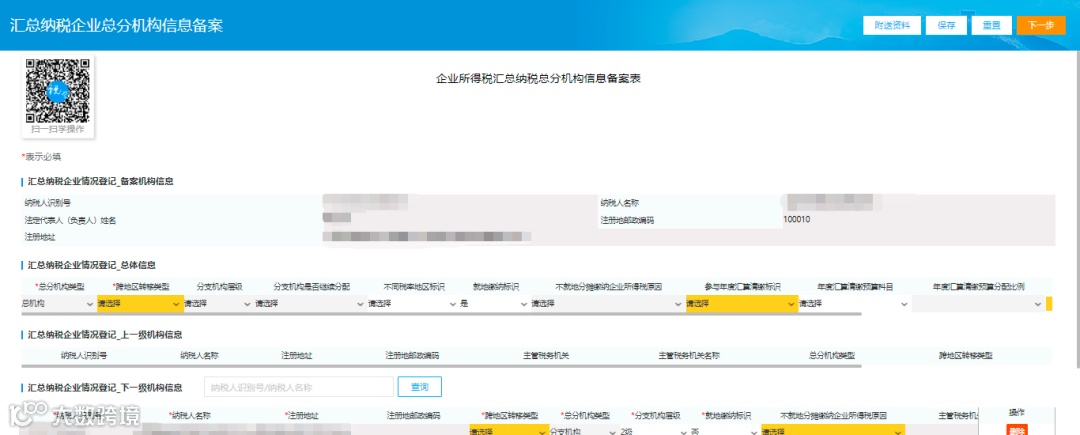This screenshot has width=1080, height=435.
Task: Click the 总分机构类型 column header in 上一级机构信息
Action: coord(832,356)
